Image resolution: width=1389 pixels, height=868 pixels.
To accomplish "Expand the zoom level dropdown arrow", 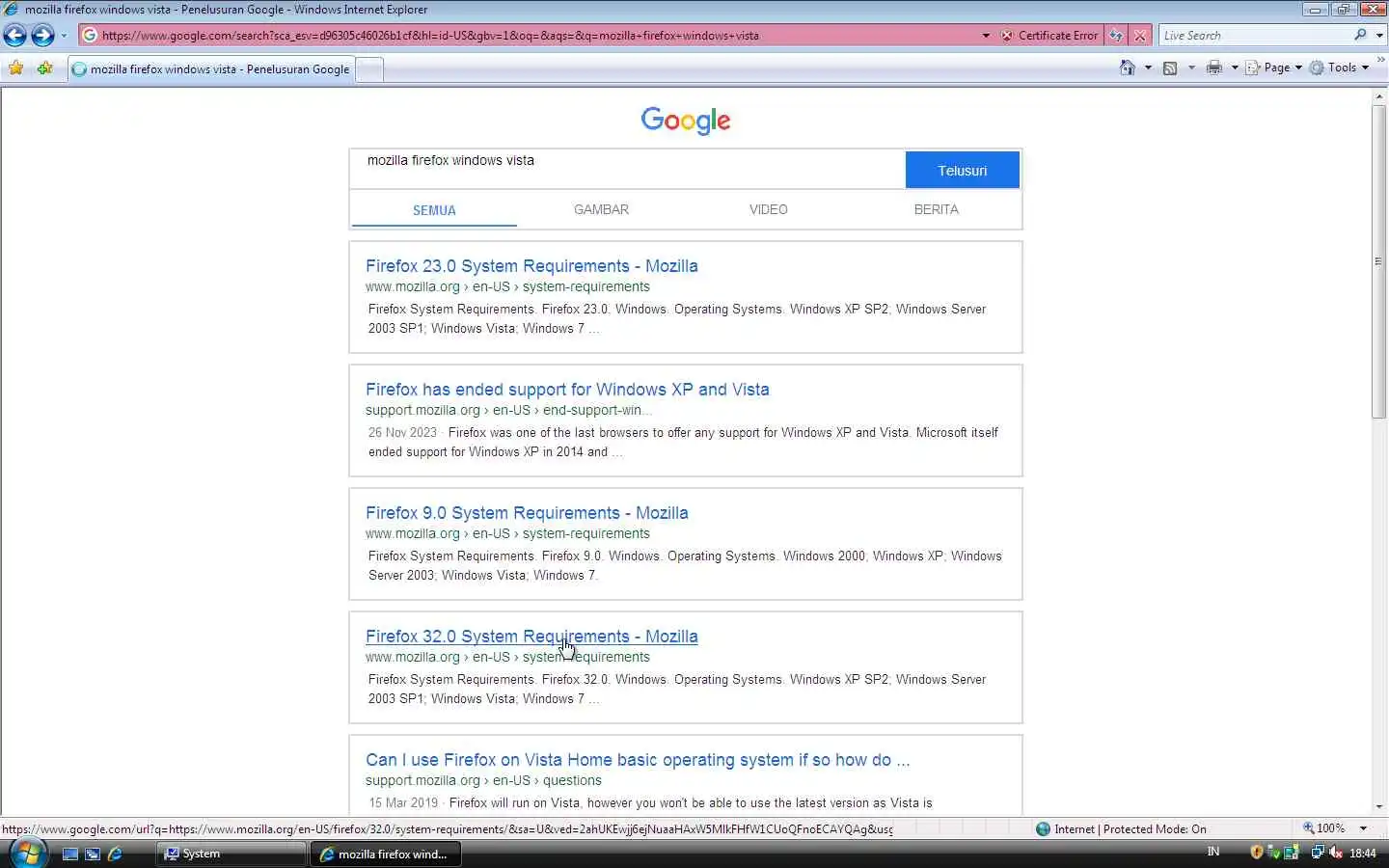I will [x=1363, y=828].
